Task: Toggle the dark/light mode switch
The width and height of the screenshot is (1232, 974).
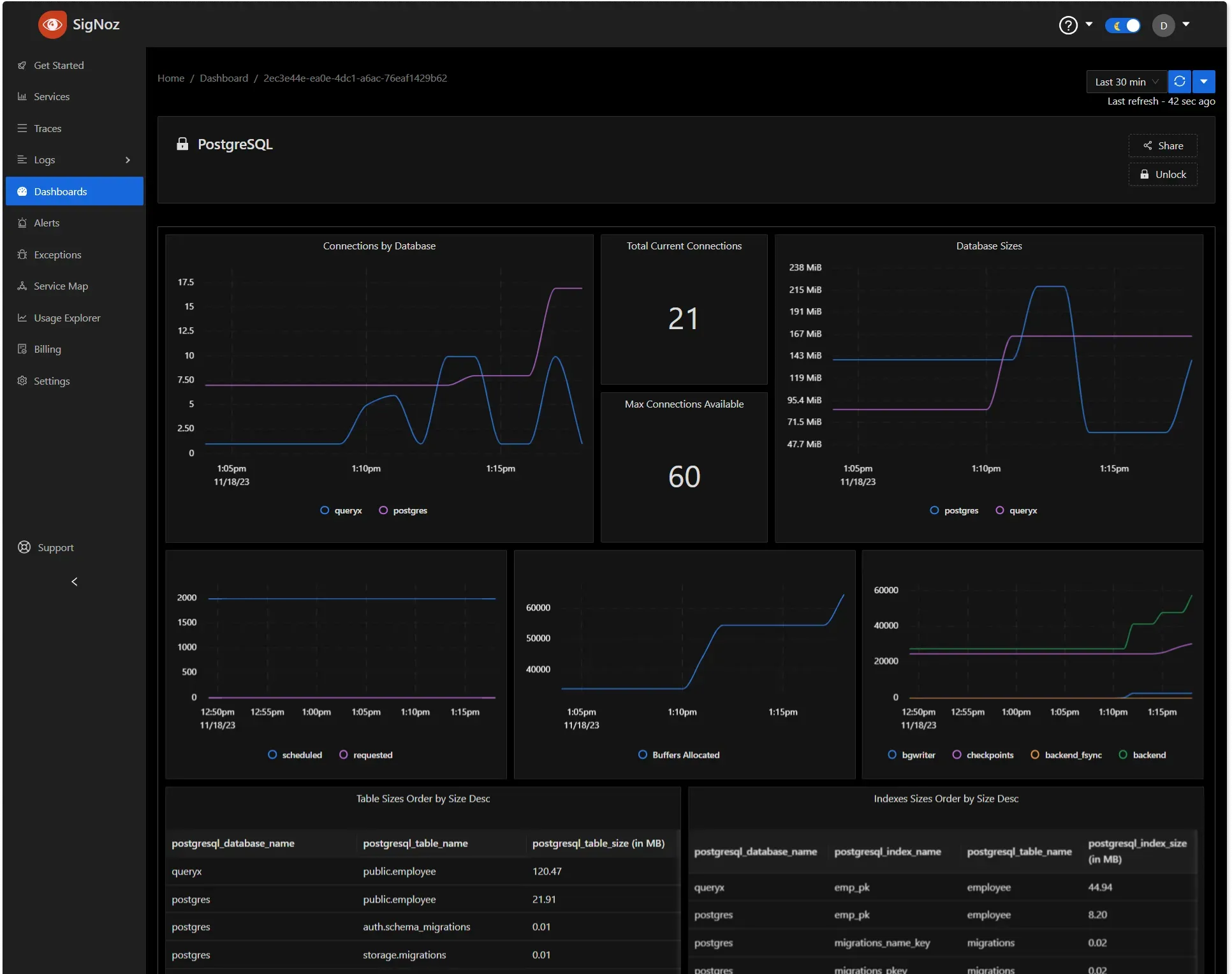Action: tap(1122, 25)
